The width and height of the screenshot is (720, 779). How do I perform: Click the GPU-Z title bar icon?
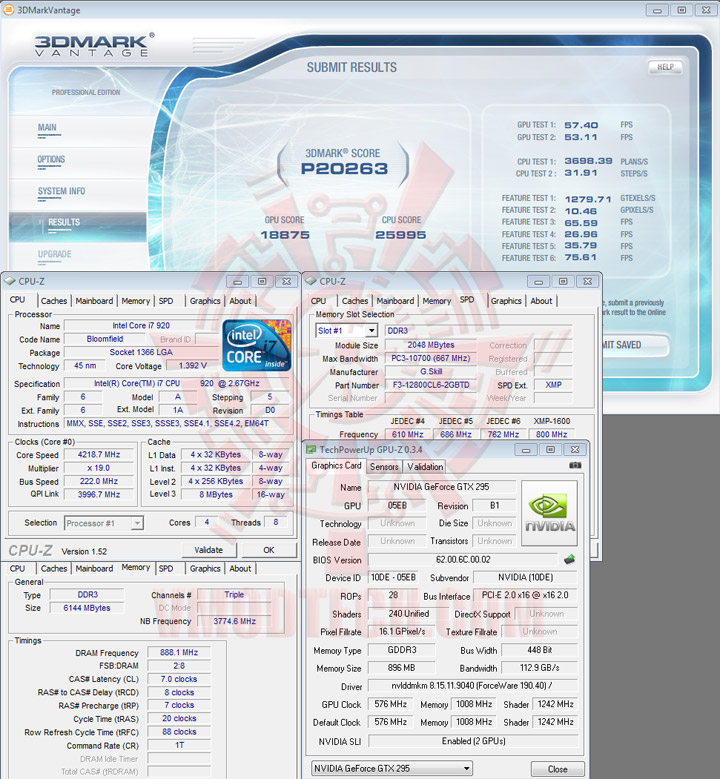click(x=312, y=449)
